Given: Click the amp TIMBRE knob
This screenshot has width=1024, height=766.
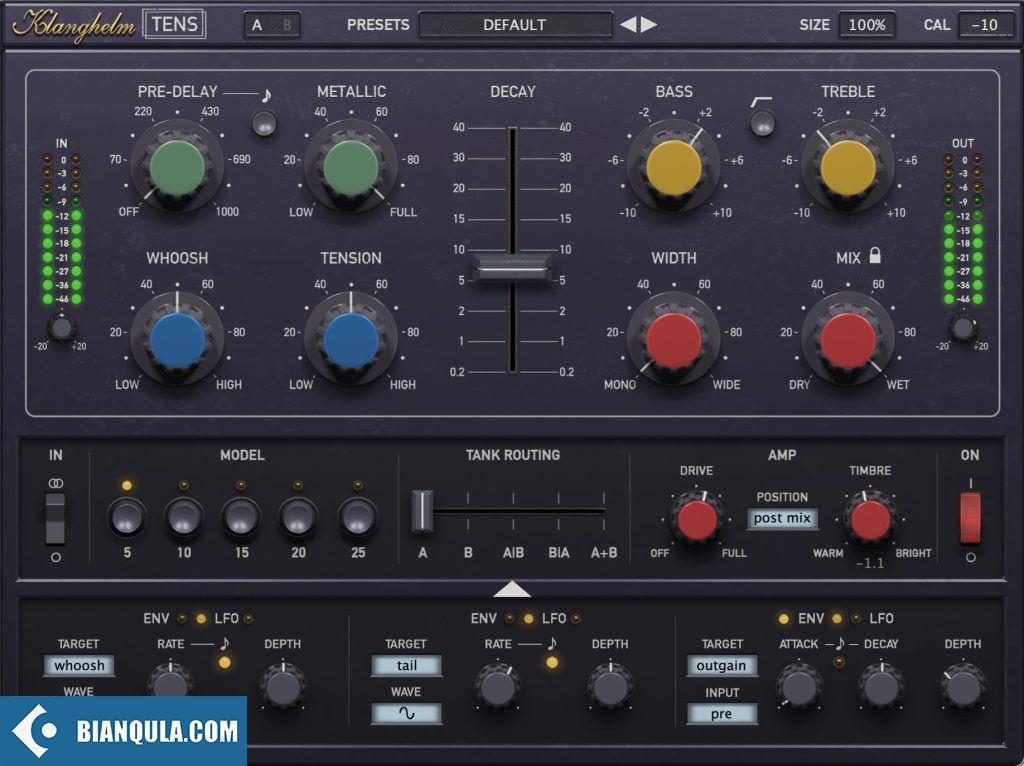Looking at the screenshot, I should pos(870,519).
